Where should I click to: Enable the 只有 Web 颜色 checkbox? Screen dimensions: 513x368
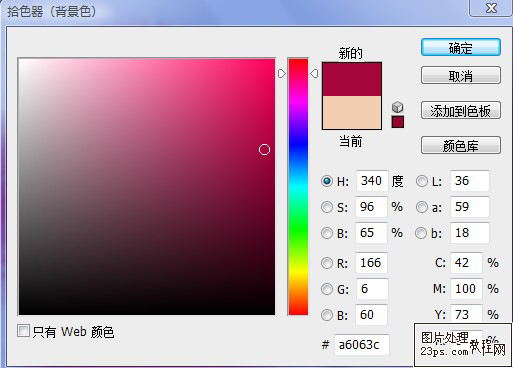[x=23, y=331]
